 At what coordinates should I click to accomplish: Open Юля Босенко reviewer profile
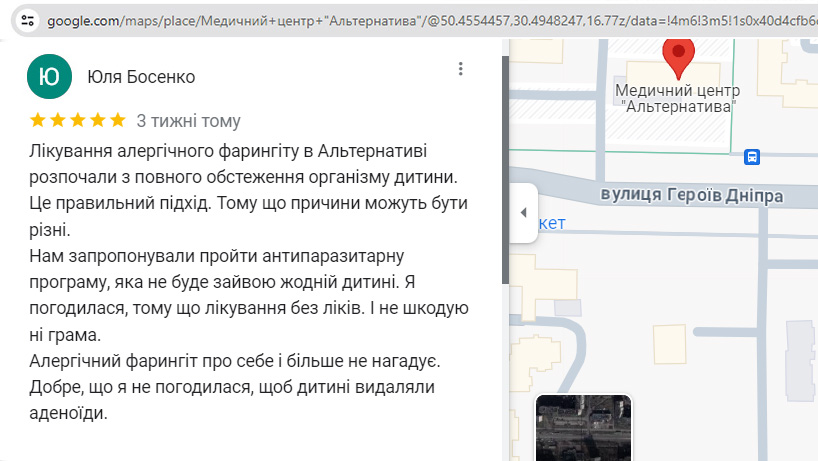tap(141, 77)
